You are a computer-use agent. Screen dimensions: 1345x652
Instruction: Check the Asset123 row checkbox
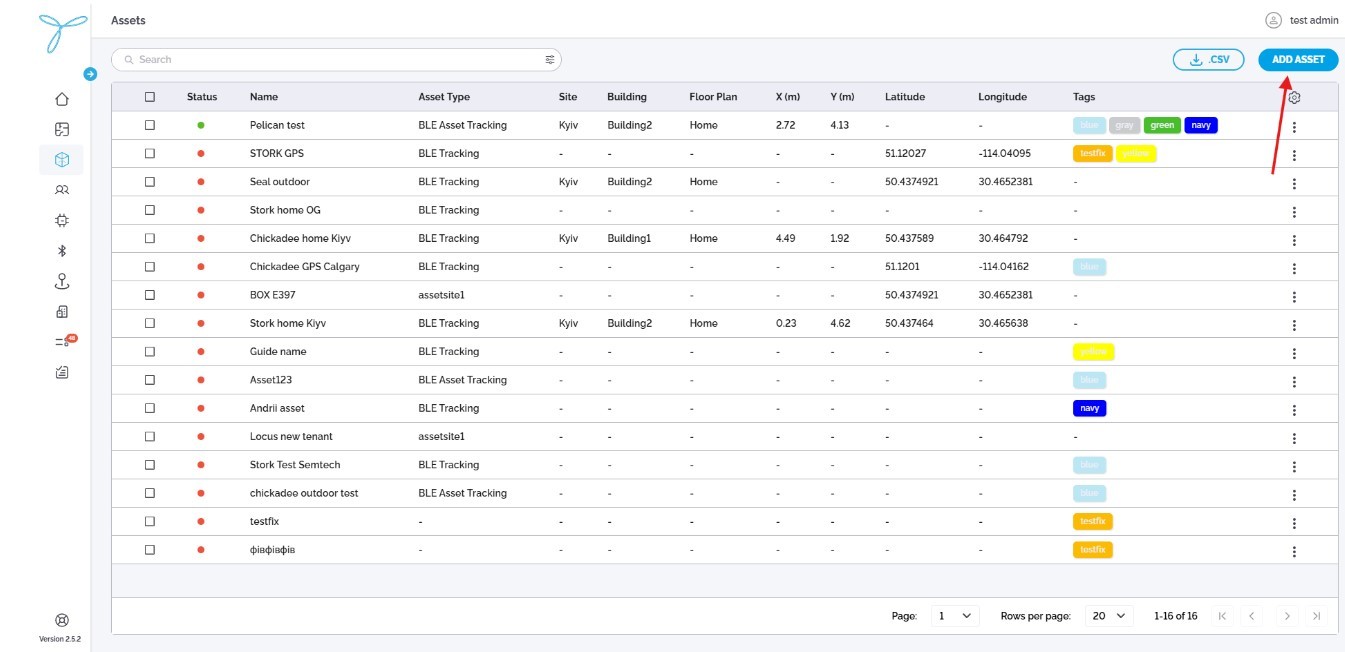click(150, 380)
